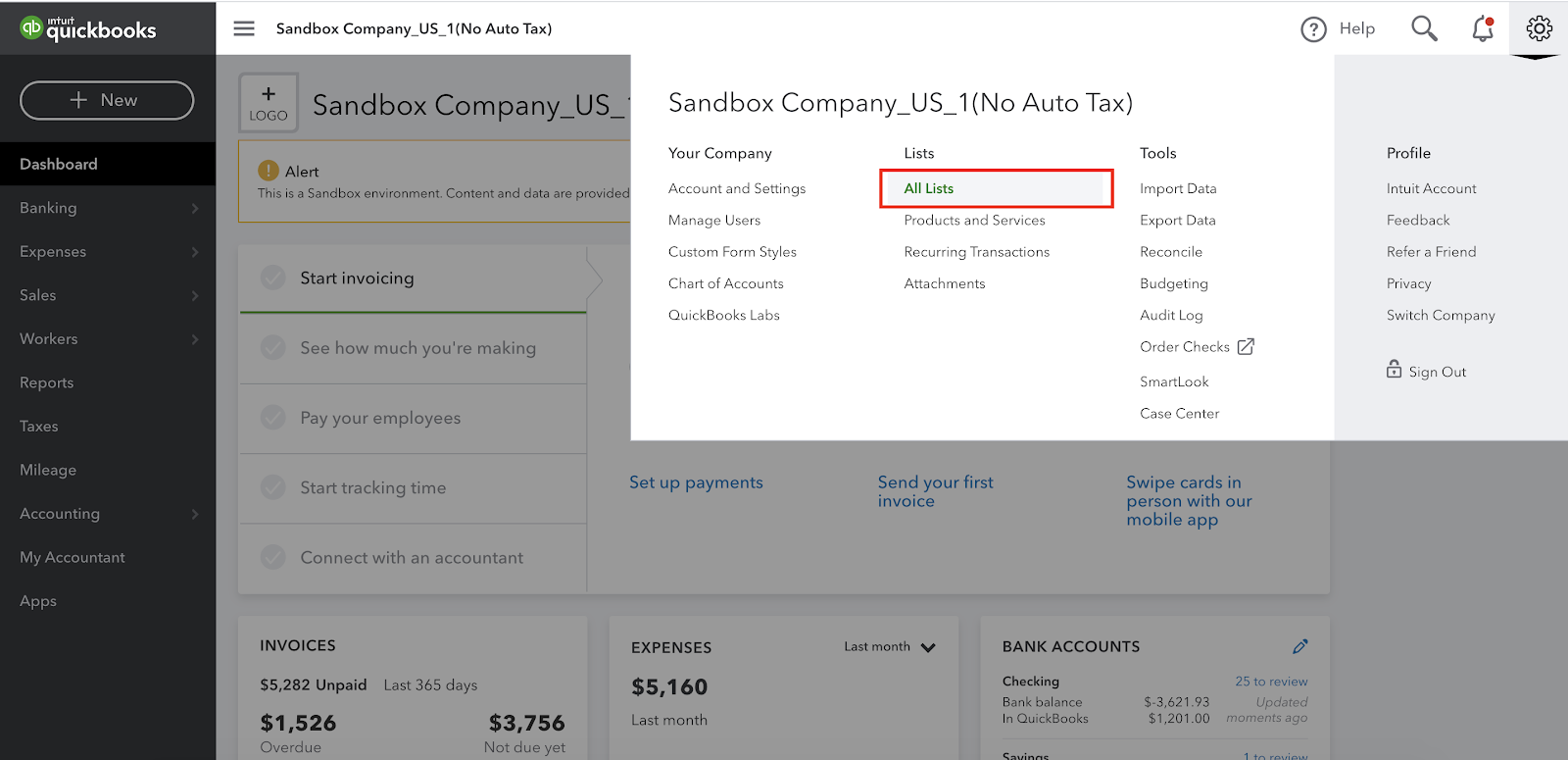Click the $1,526 Overdue amount

click(x=298, y=723)
